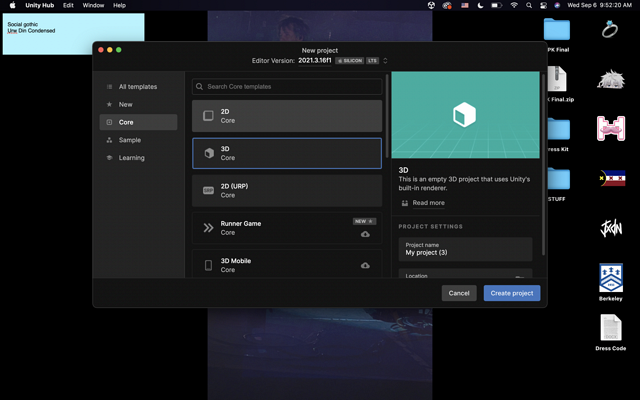Click the SILICON badge
Screen dimensions: 640x400
(349, 61)
